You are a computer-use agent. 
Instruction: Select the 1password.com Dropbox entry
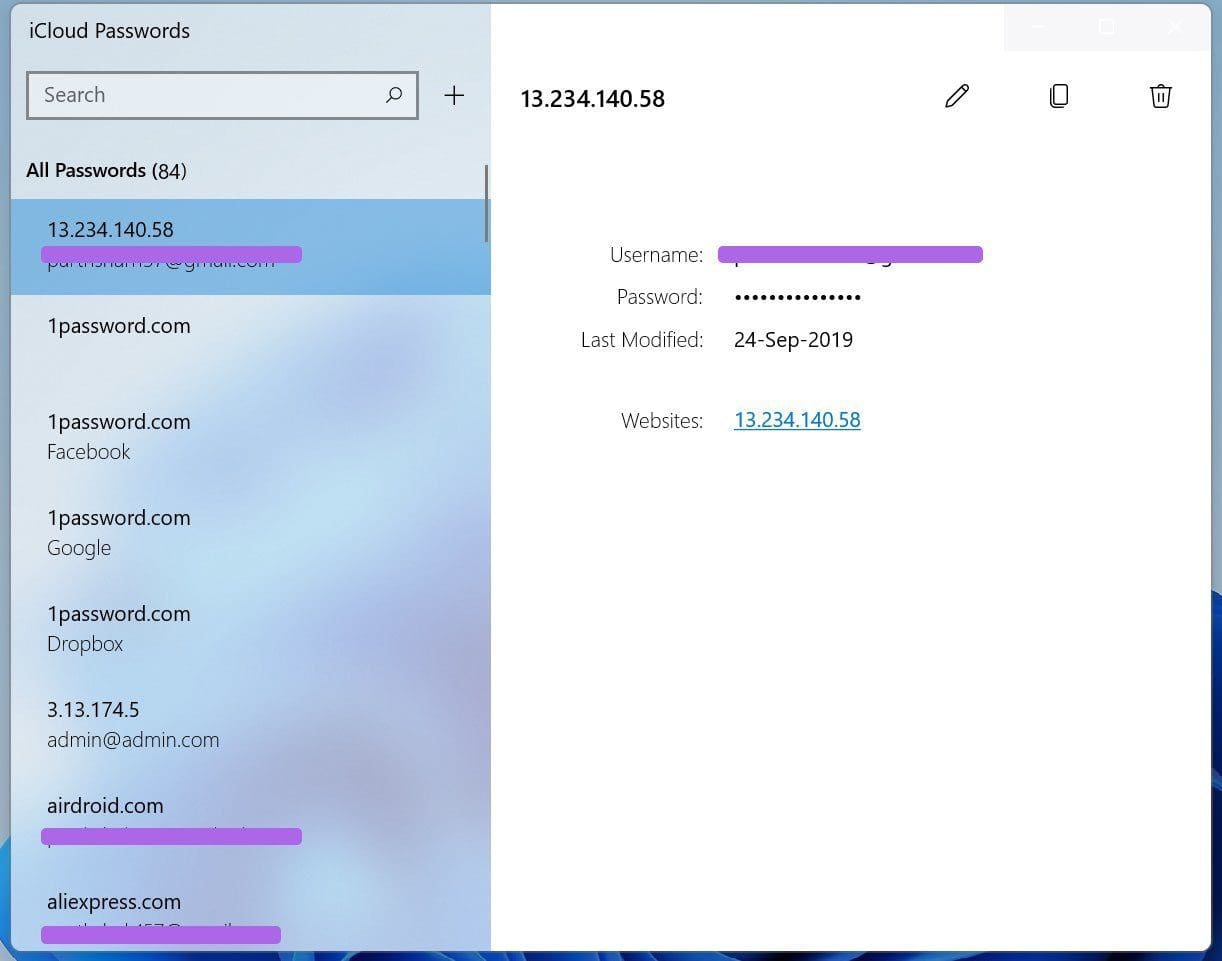point(250,630)
